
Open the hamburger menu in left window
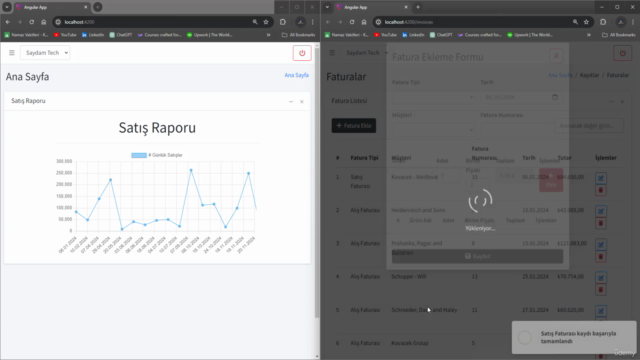coord(12,53)
